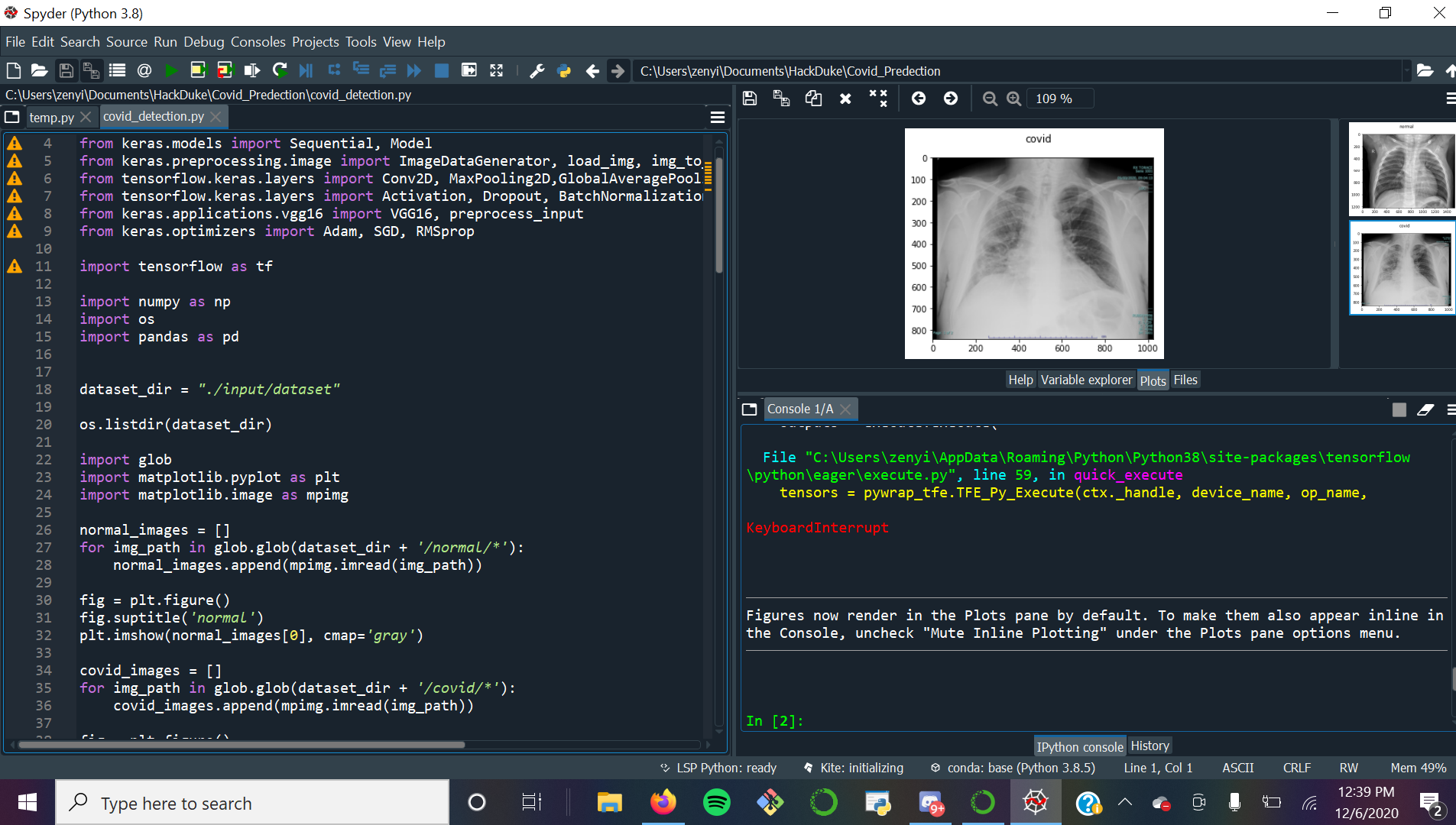The image size is (1456, 825).
Task: Zoom out of the plot
Action: (x=990, y=99)
